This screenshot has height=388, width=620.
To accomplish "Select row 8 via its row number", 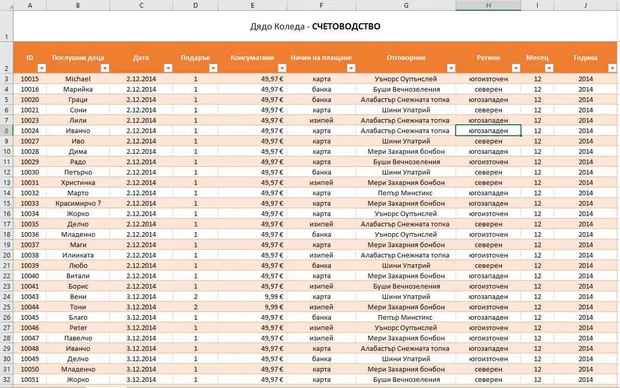I will [7, 131].
